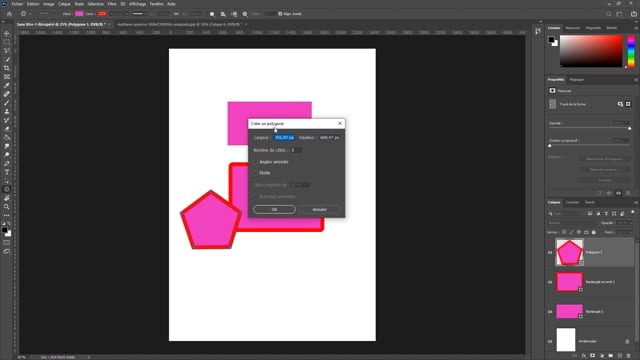Click the Hauteur input field
This screenshot has width=640, height=360.
click(329, 138)
